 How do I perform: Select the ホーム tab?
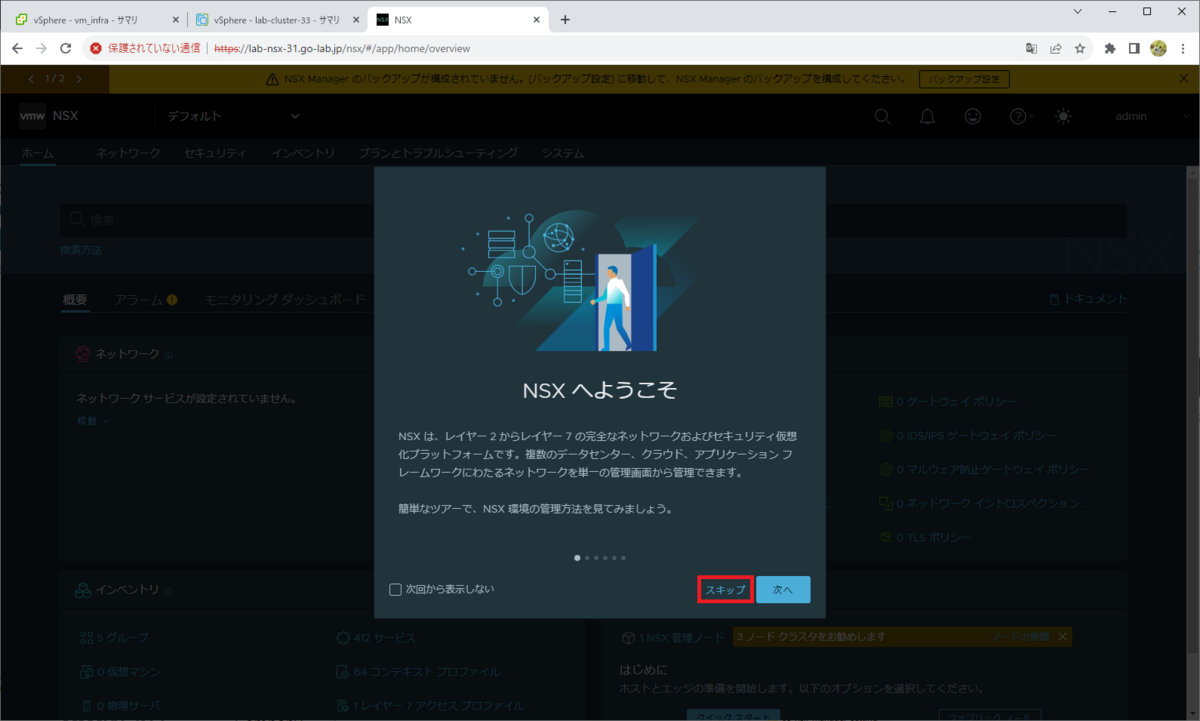pyautogui.click(x=38, y=153)
